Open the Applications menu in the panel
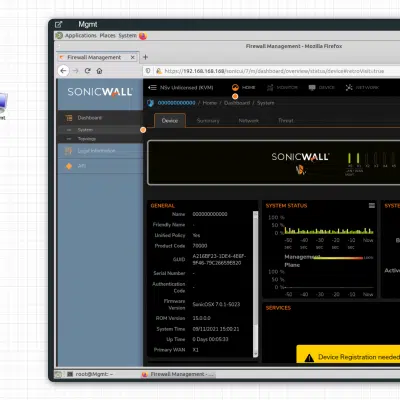Viewport: 400px width, 400px height. coord(80,35)
